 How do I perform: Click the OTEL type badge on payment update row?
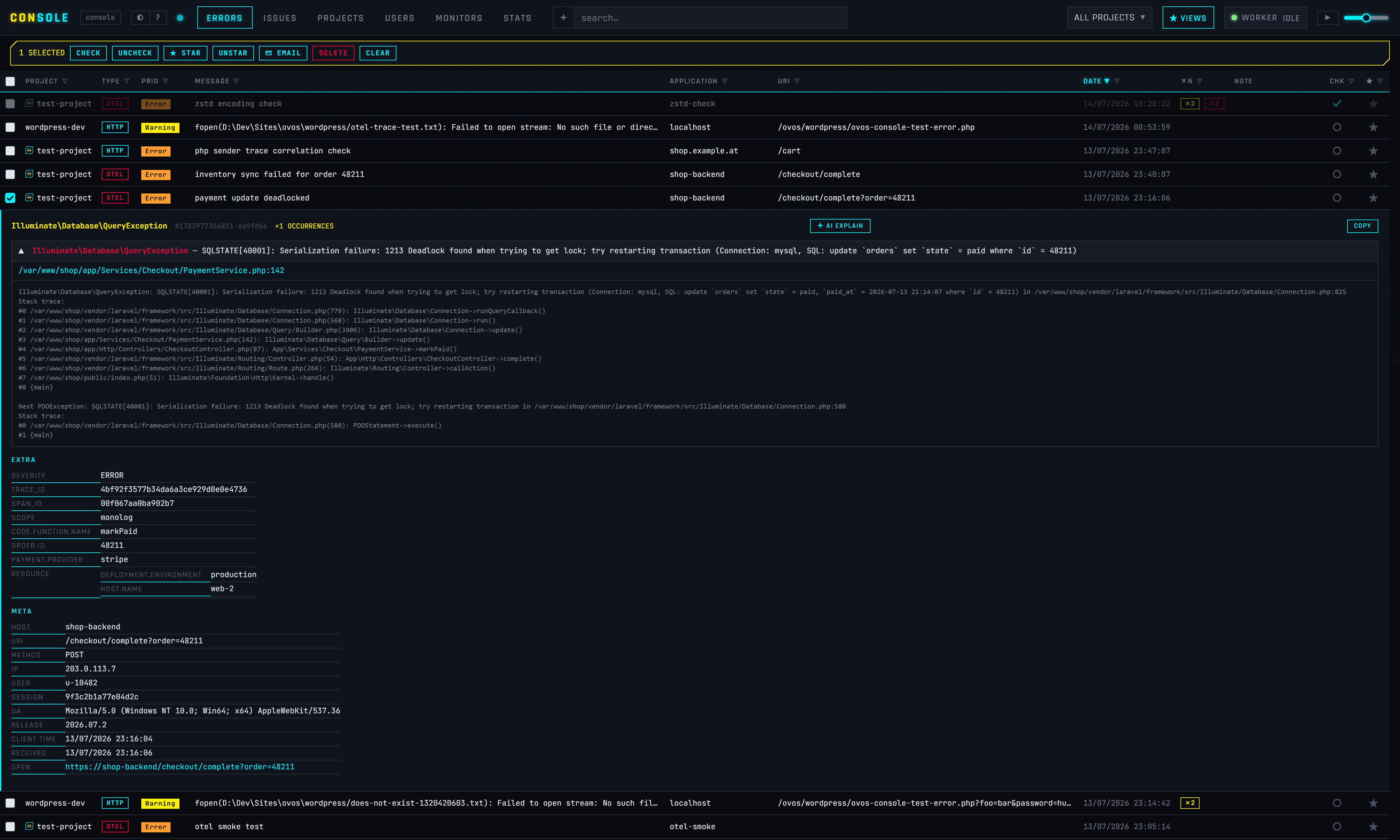[x=115, y=198]
